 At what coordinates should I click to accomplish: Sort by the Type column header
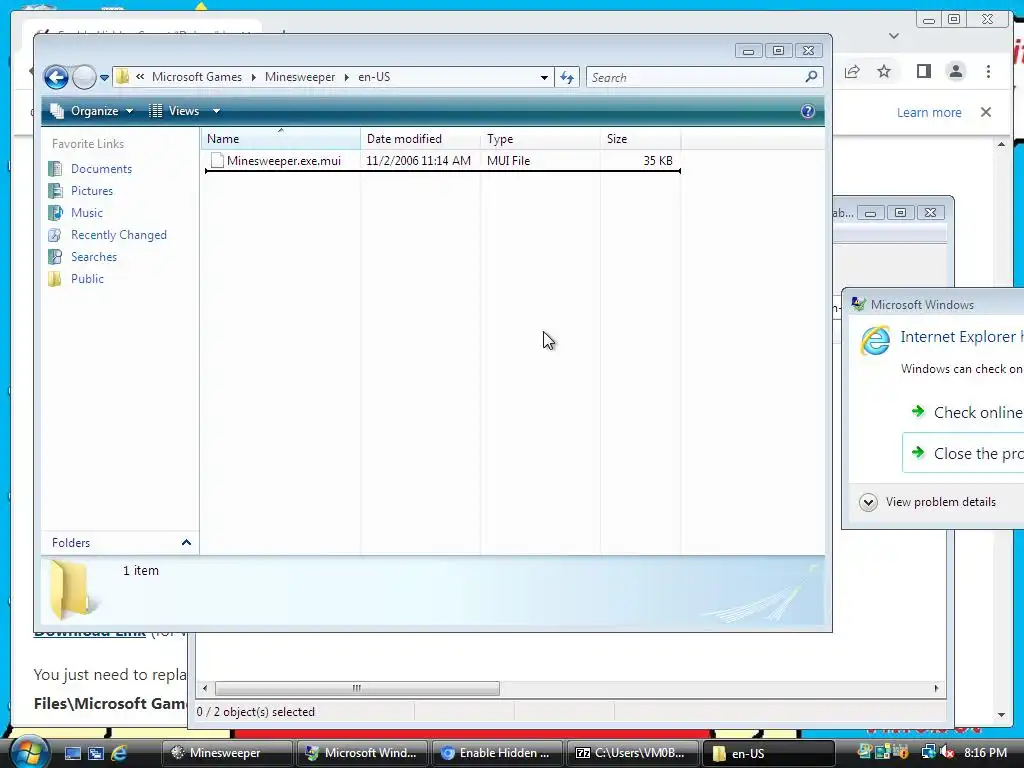(x=540, y=138)
